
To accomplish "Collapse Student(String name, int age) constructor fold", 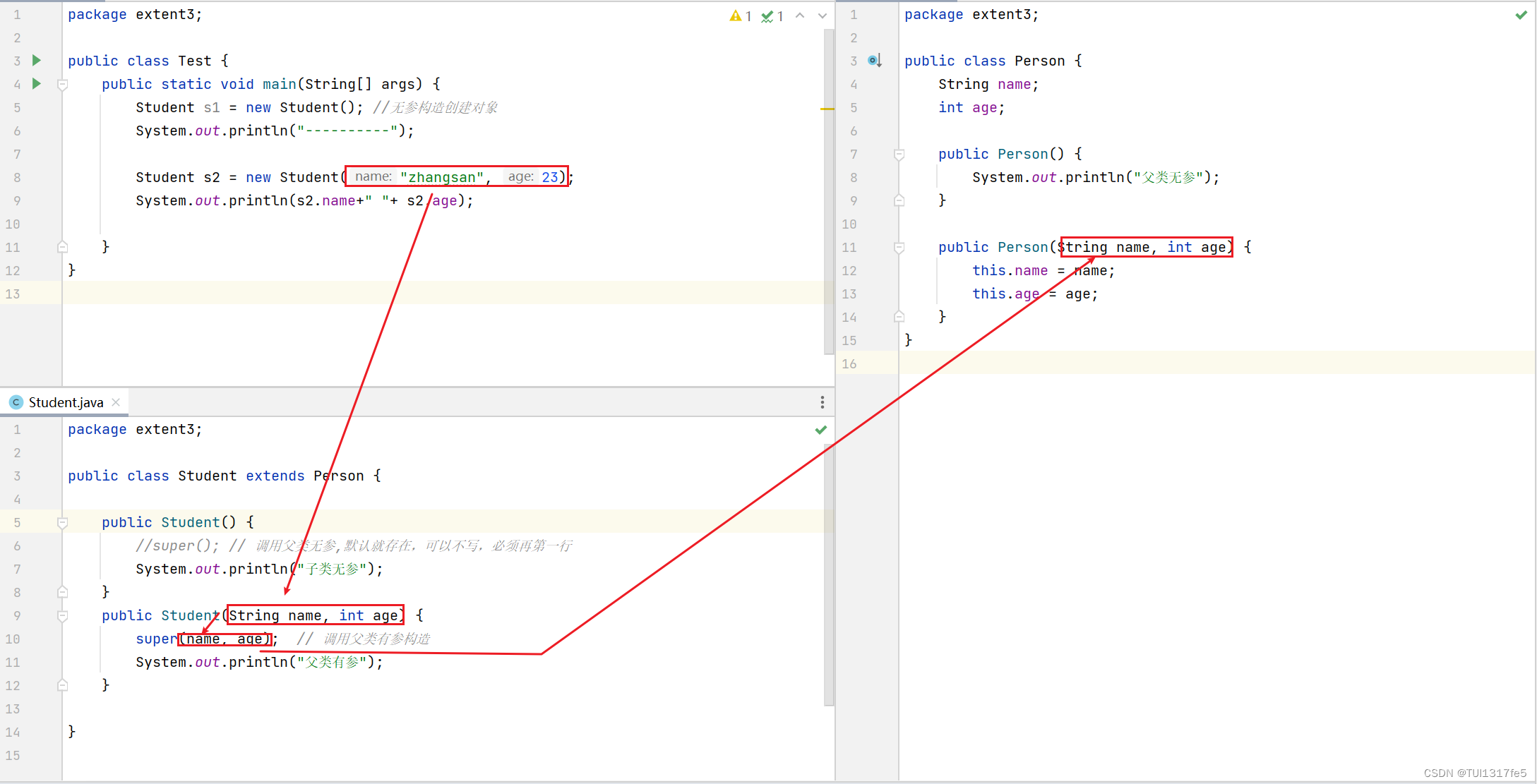I will point(62,616).
